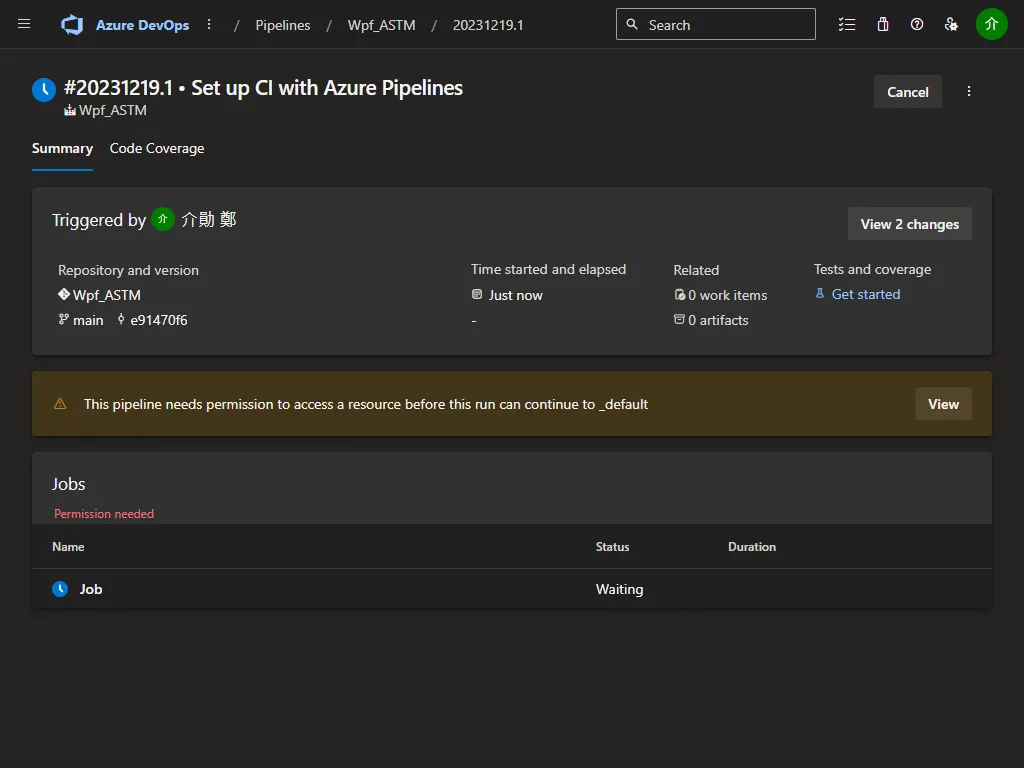Click the repository diamond icon
This screenshot has width=1024, height=768.
63,295
